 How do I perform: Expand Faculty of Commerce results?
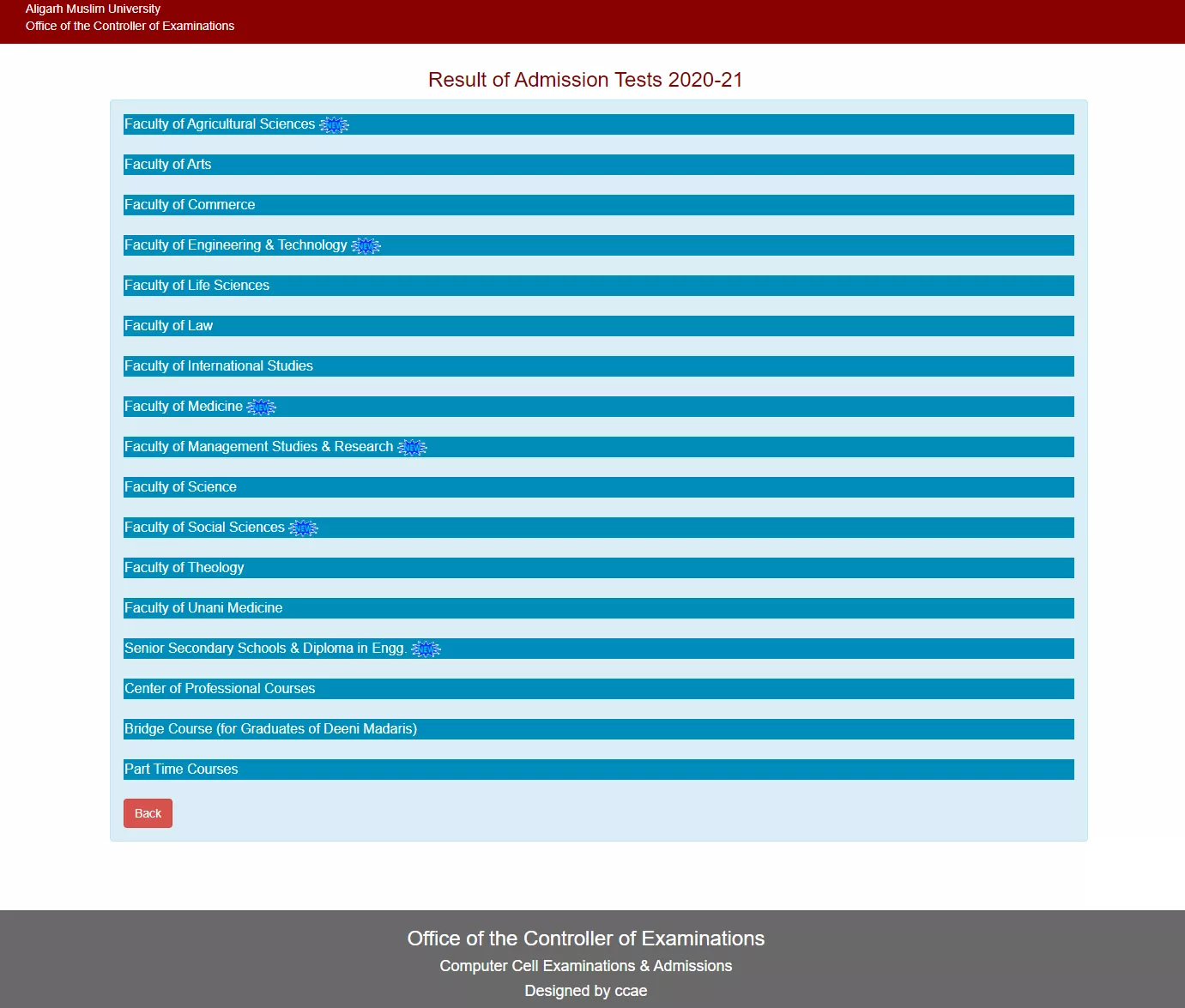click(190, 205)
